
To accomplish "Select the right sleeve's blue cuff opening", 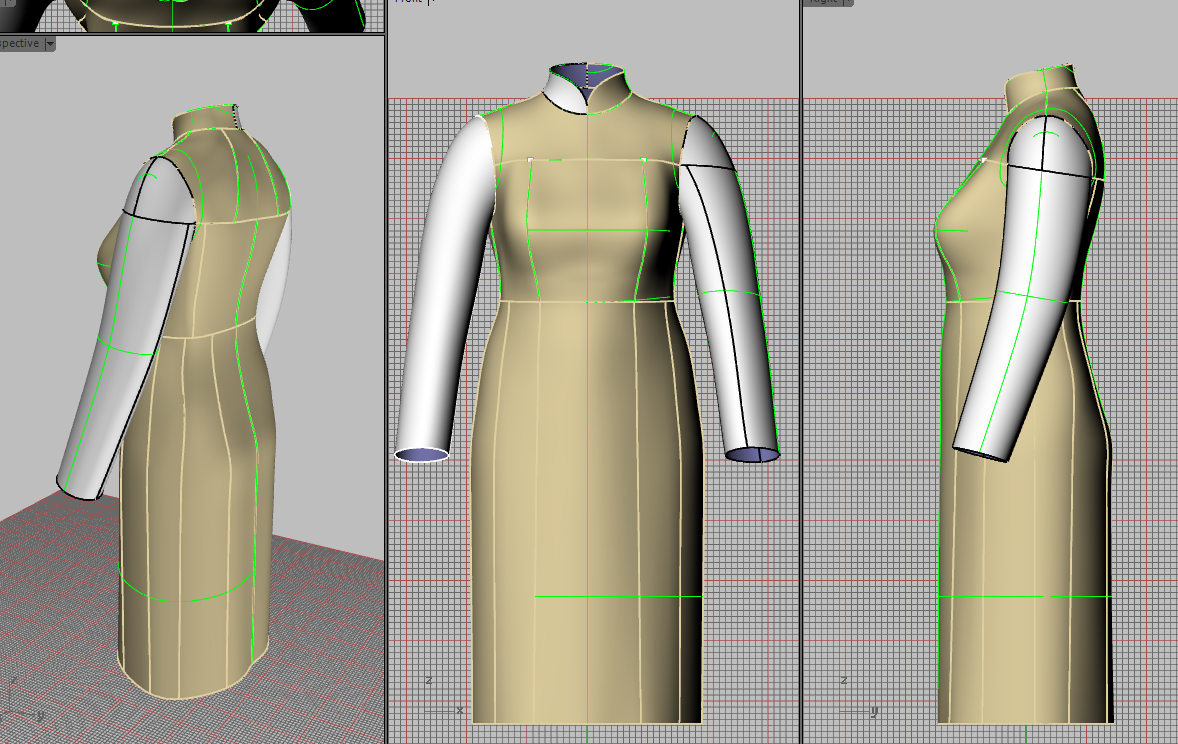I will (x=752, y=455).
